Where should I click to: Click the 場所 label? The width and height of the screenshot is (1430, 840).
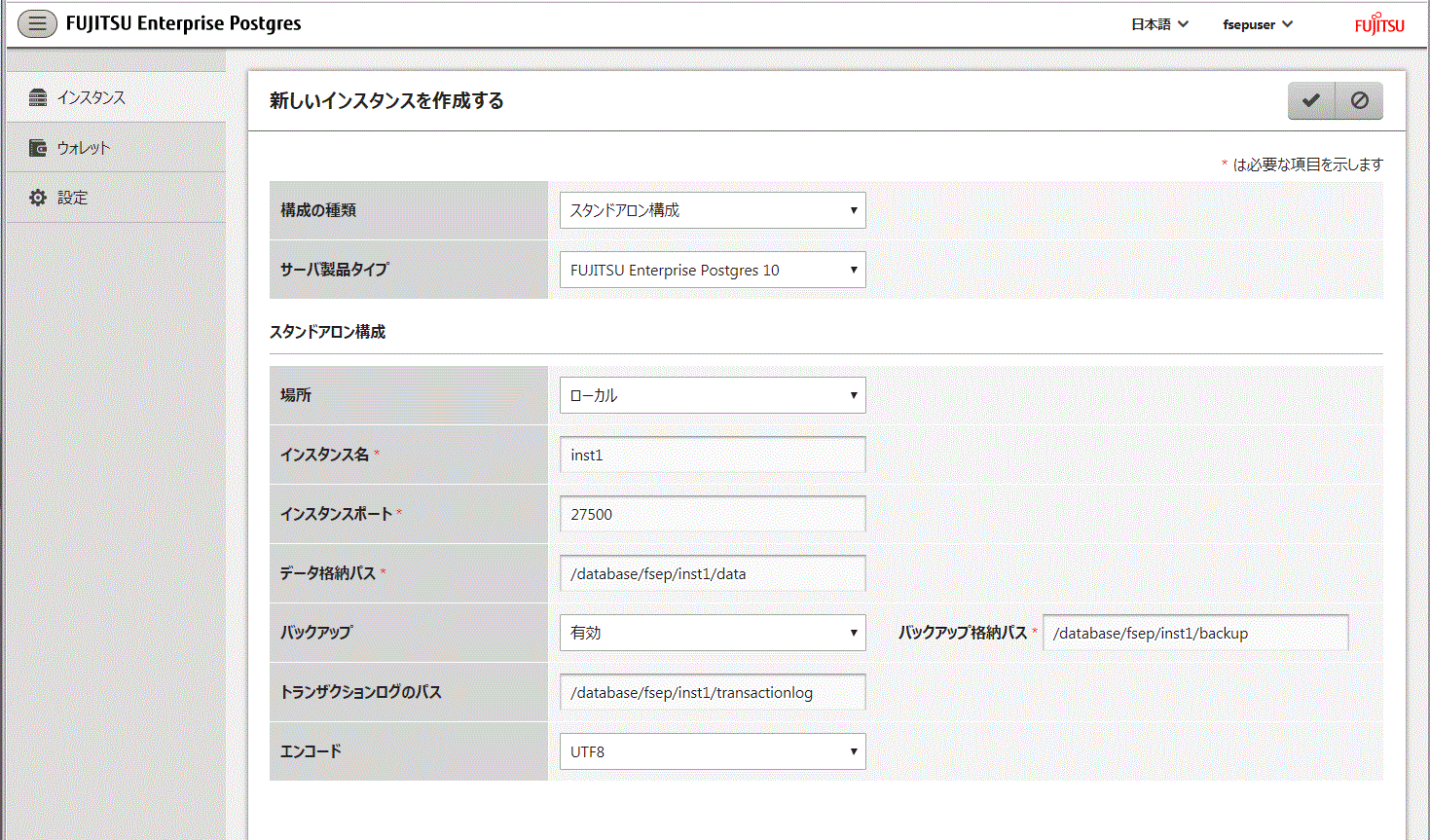click(296, 395)
